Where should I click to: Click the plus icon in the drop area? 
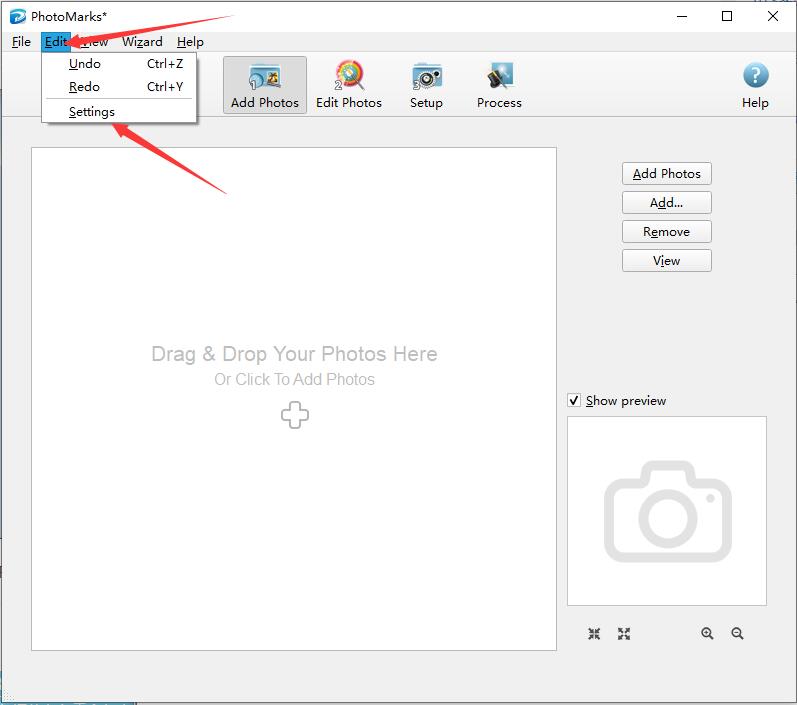(x=295, y=415)
